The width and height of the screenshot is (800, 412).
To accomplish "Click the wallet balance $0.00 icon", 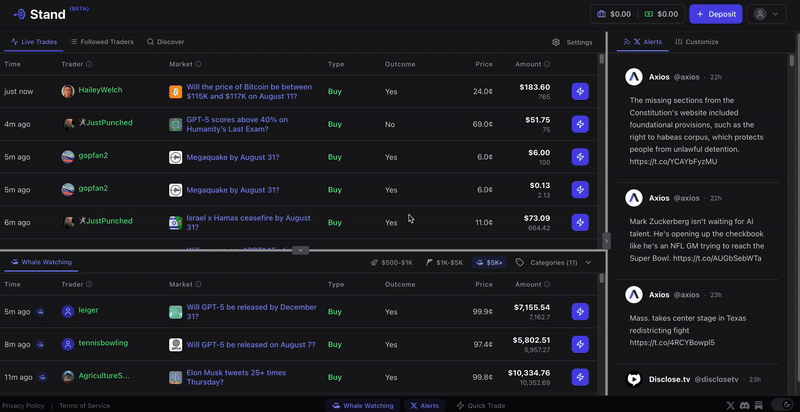I will [x=602, y=14].
